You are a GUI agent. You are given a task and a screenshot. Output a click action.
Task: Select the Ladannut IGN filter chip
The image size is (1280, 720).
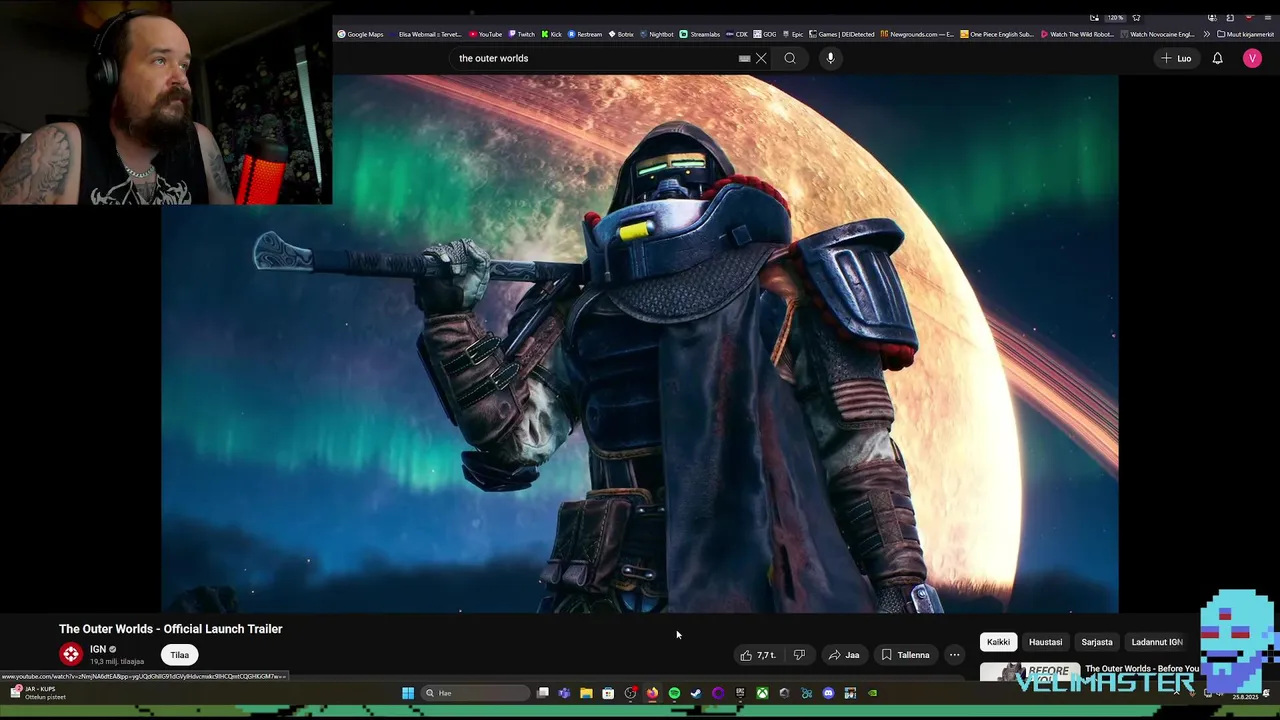point(1157,642)
